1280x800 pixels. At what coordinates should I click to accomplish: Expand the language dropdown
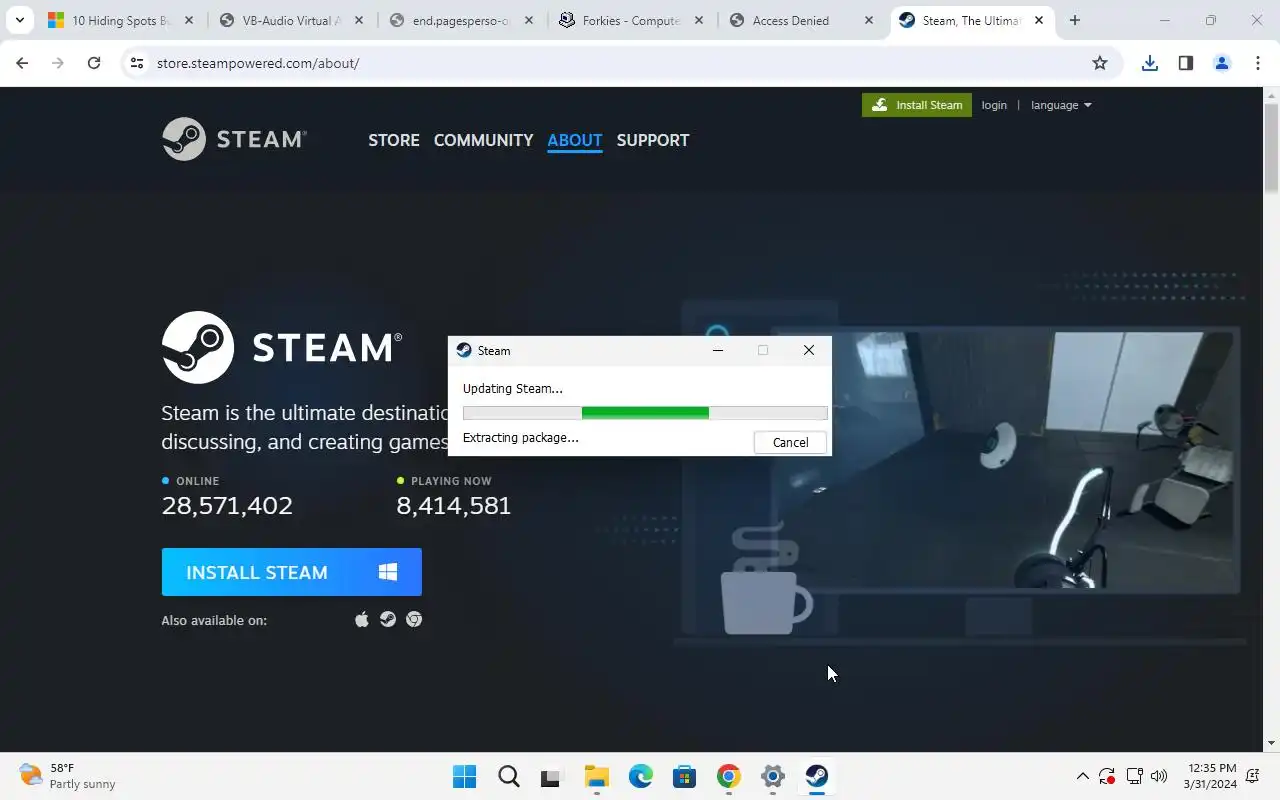[x=1061, y=105]
